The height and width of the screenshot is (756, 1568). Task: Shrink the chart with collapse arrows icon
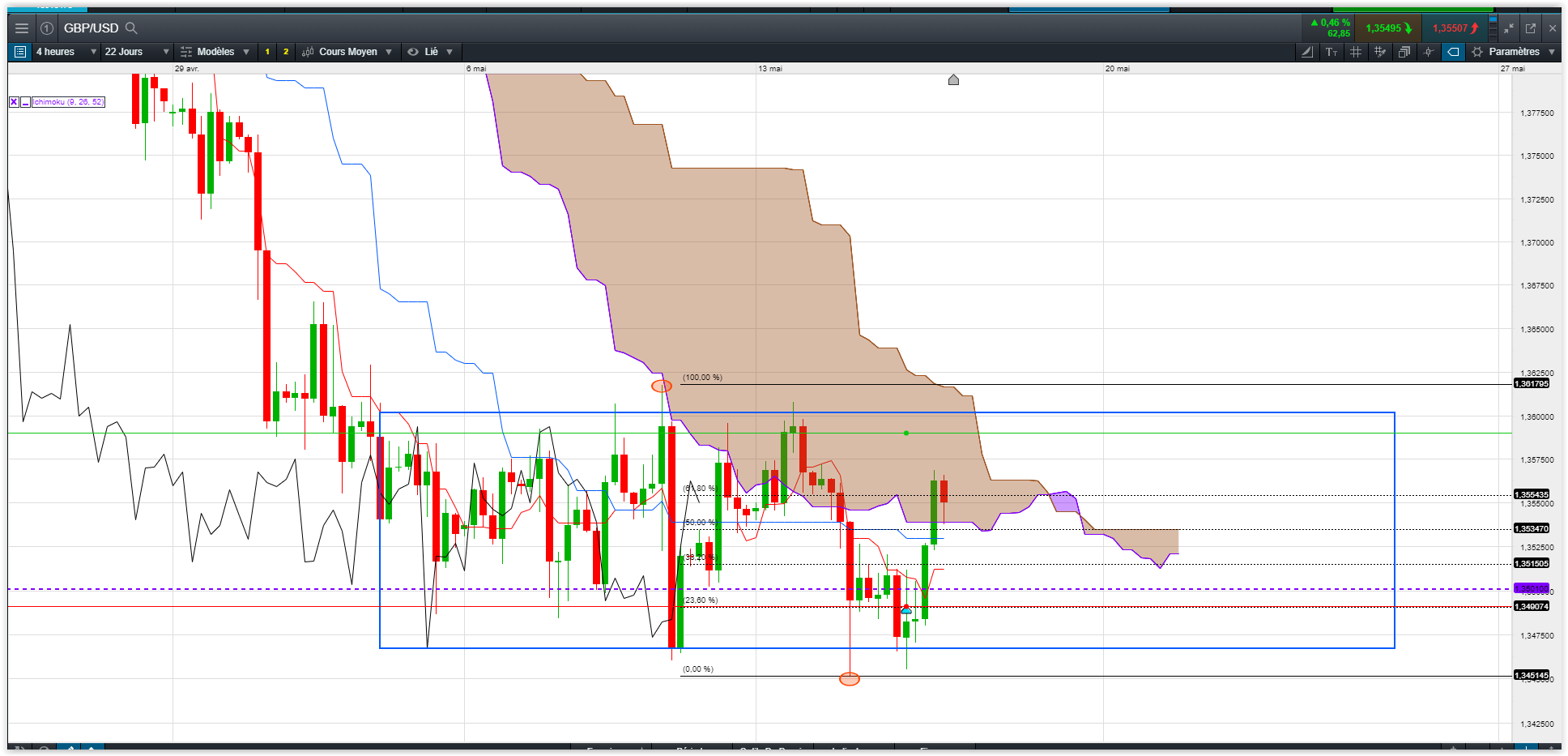click(x=1509, y=28)
